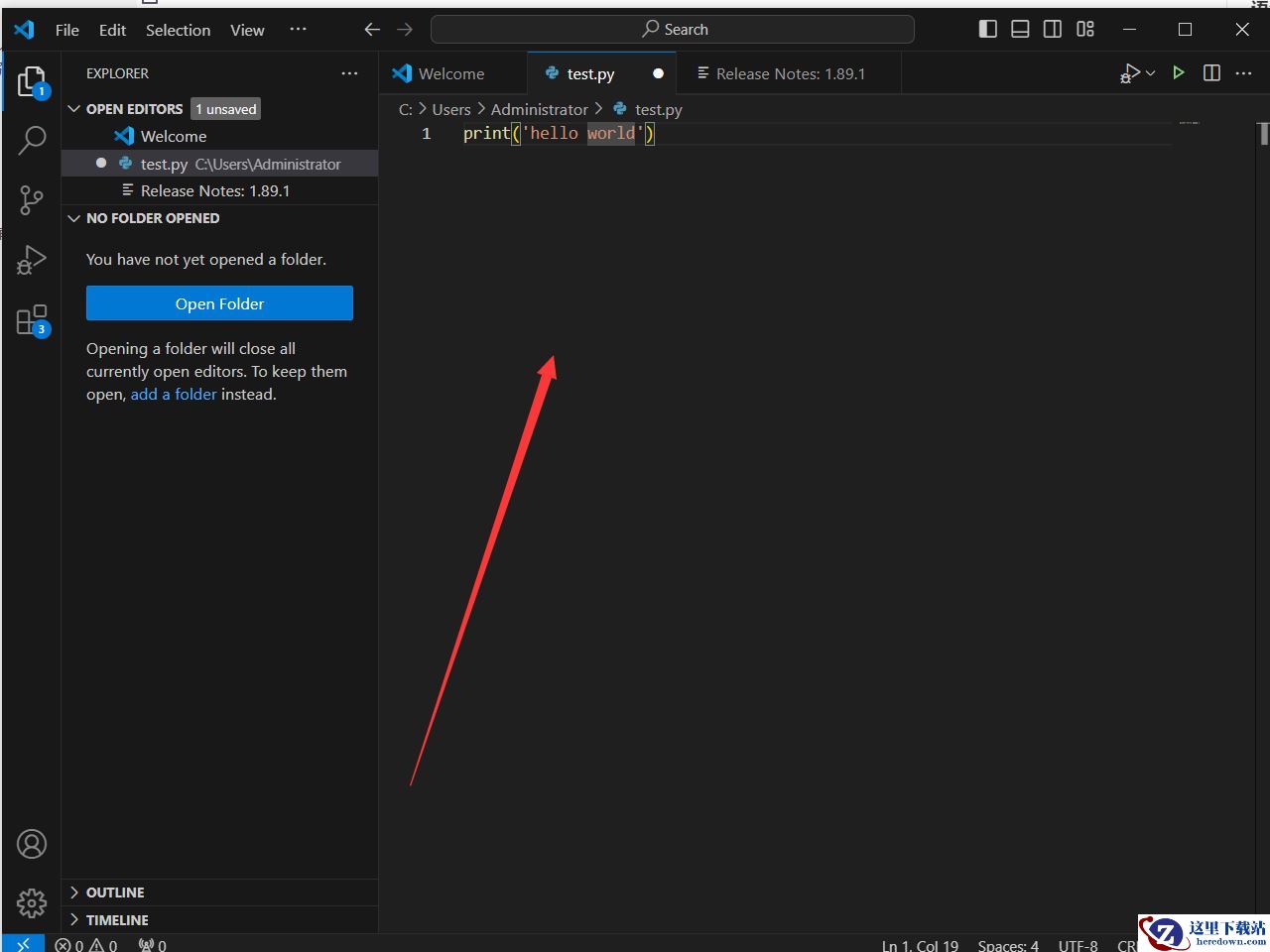Viewport: 1270px width, 952px height.
Task: Expand the Outline section
Action: 219,892
